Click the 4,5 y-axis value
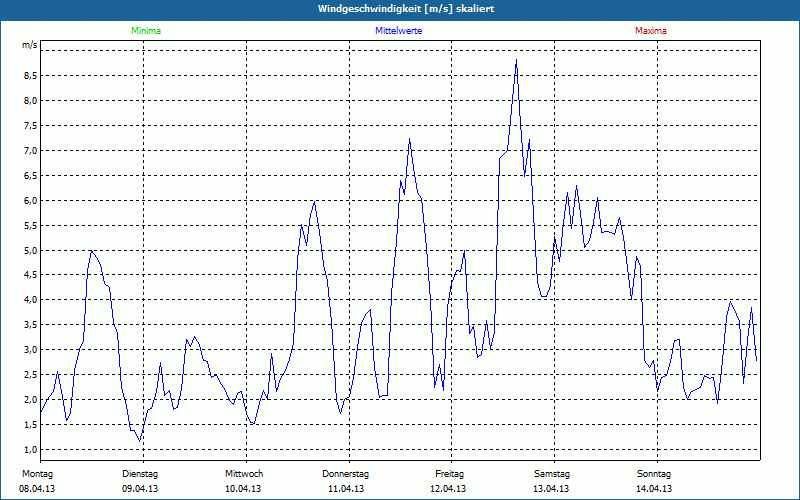The height and width of the screenshot is (500, 800). [30, 274]
